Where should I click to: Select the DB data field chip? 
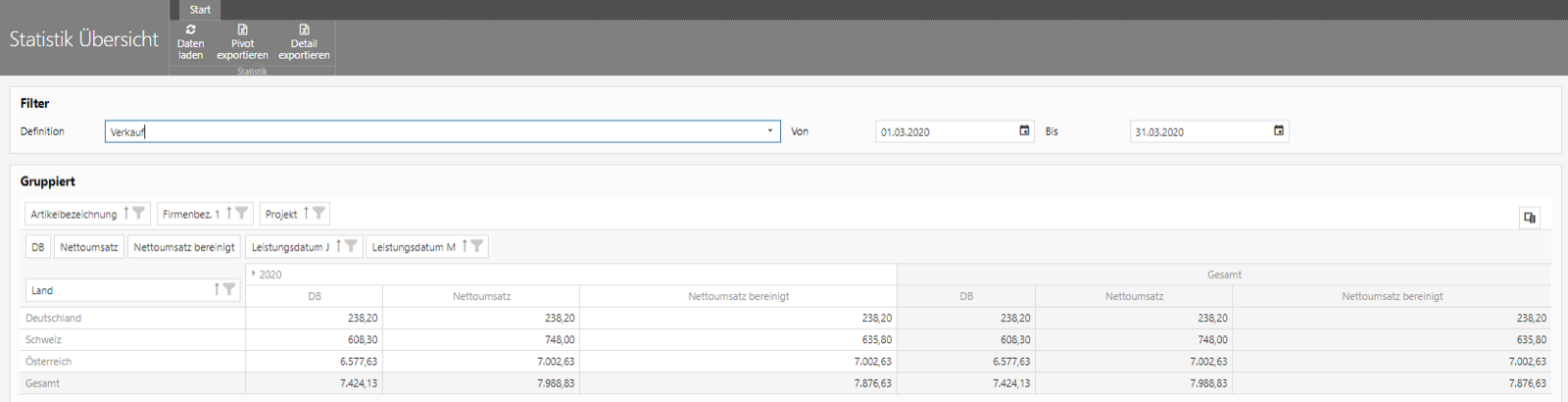(x=38, y=247)
